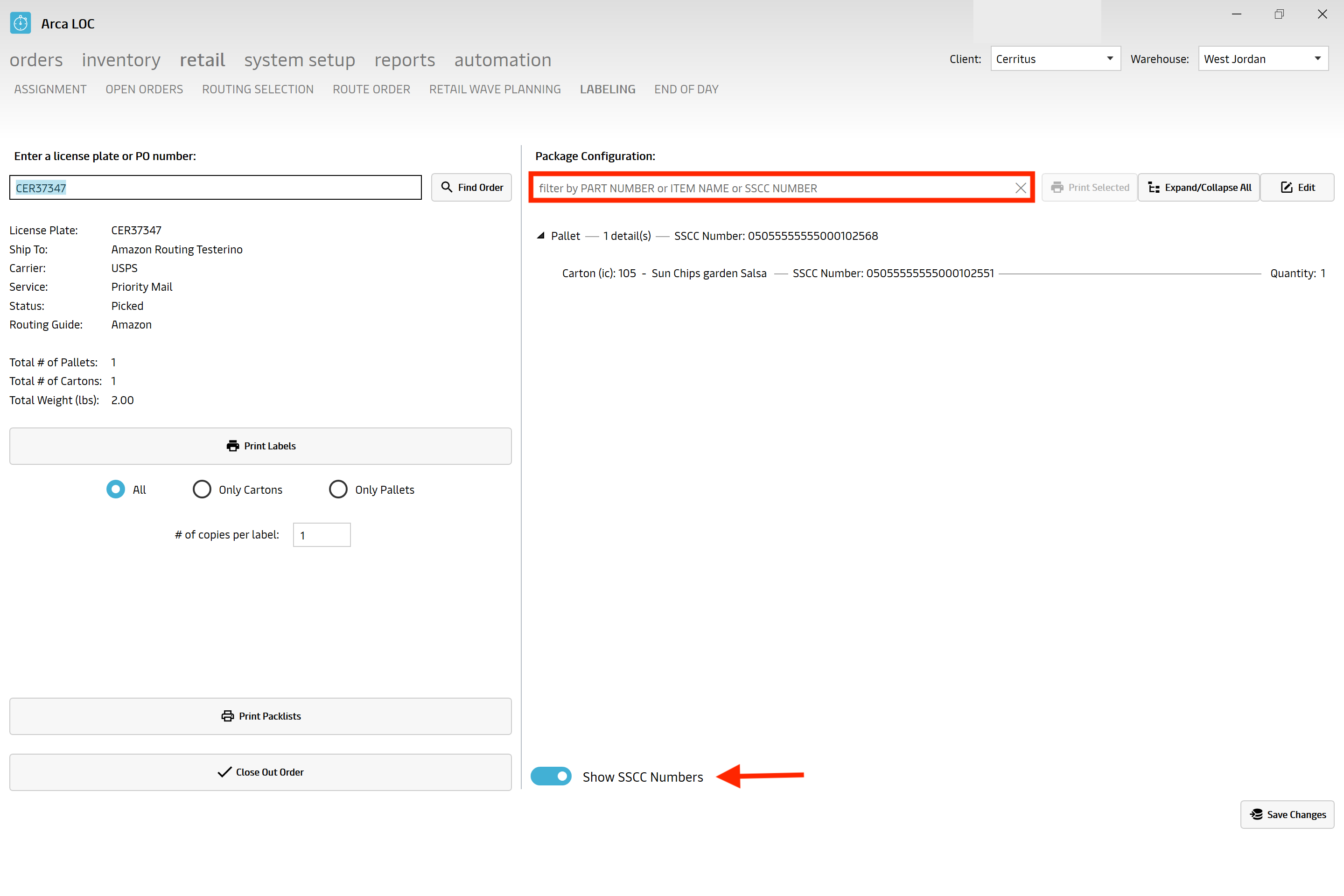The image size is (1344, 896).
Task: Click the Pallet SSCC Number text
Action: 776,235
